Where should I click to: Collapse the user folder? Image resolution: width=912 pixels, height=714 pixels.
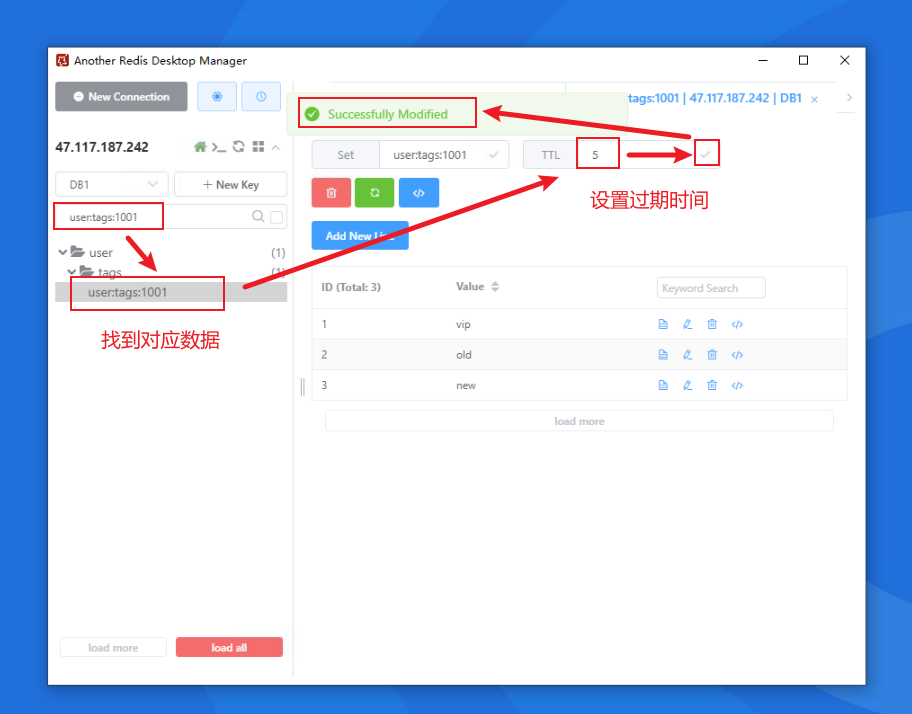point(63,252)
